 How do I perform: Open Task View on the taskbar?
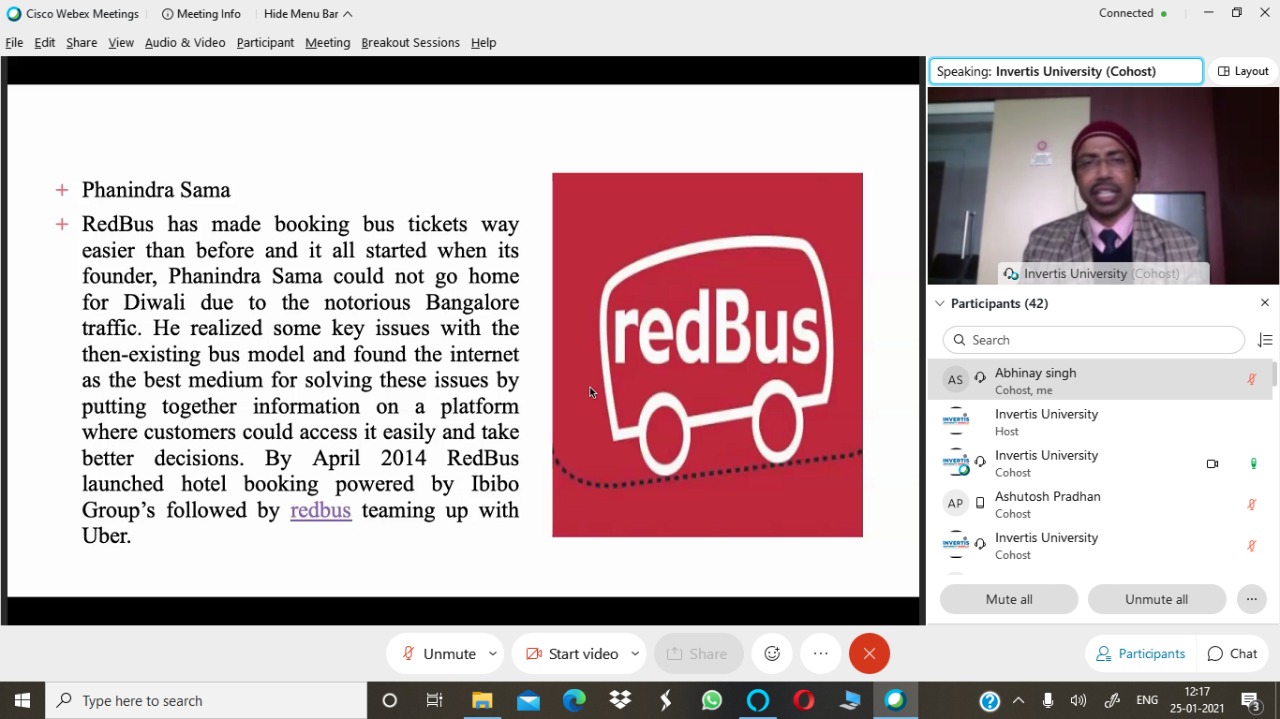(435, 700)
